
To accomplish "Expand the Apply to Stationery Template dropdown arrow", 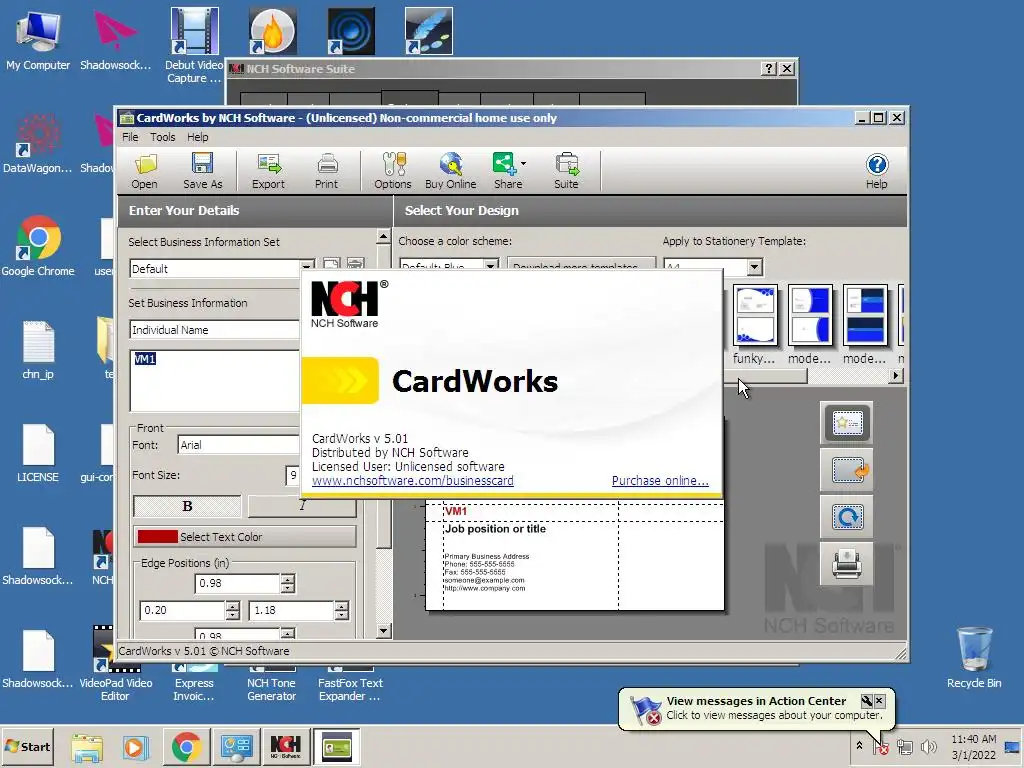I will pyautogui.click(x=755, y=266).
